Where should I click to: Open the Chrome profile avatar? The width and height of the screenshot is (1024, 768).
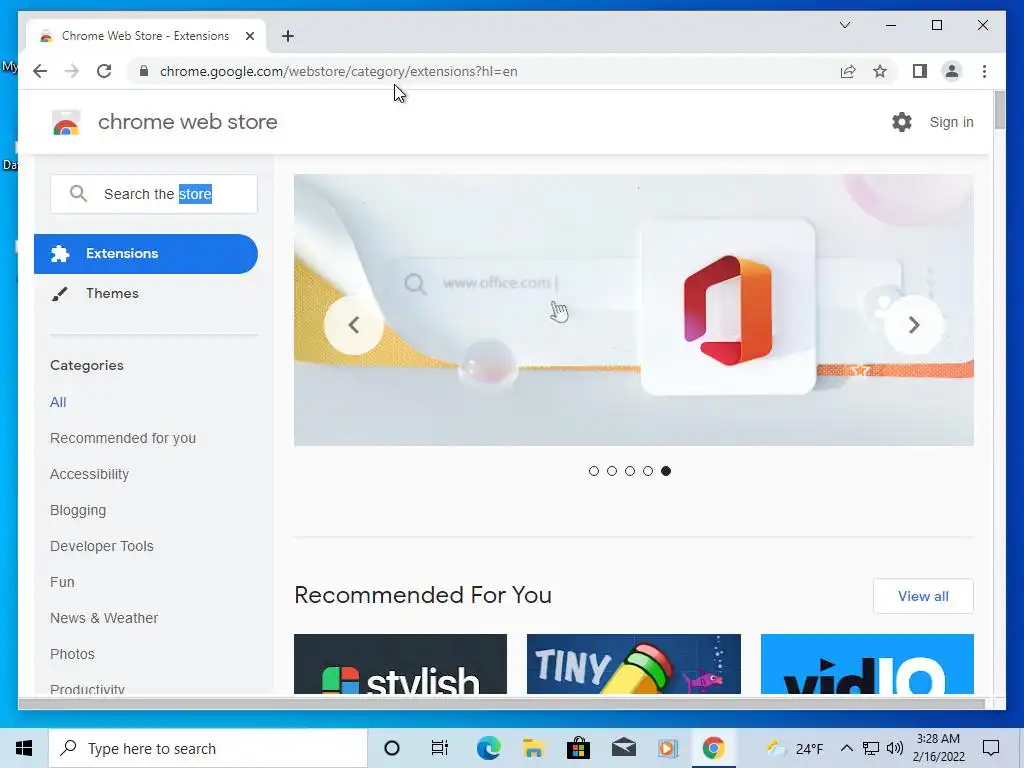tap(952, 71)
